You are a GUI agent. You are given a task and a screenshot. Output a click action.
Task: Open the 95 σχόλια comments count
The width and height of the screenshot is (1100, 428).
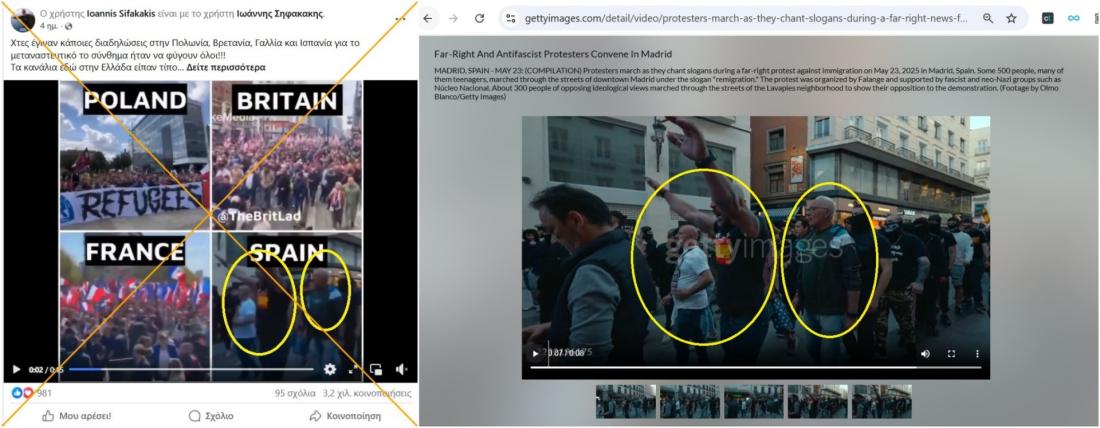pyautogui.click(x=295, y=394)
